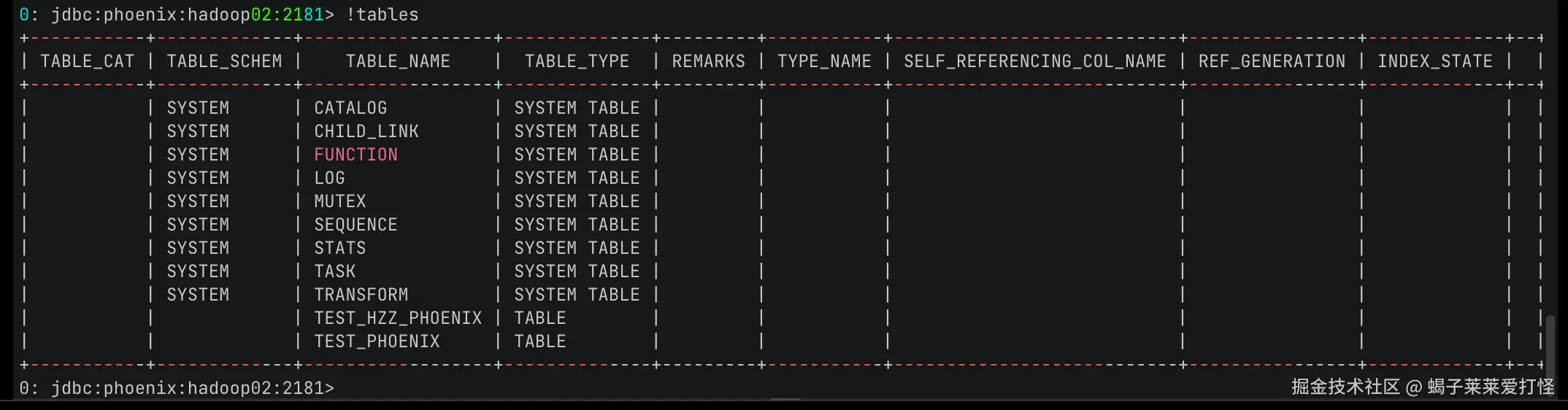Click the bottom empty jdbc prompt line
The image size is (1568, 410).
177,388
